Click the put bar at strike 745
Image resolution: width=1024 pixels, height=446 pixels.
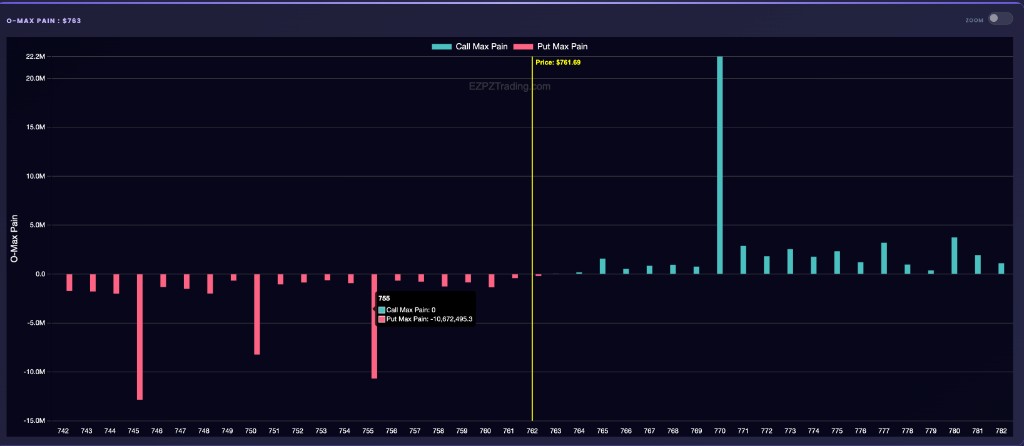pos(140,337)
